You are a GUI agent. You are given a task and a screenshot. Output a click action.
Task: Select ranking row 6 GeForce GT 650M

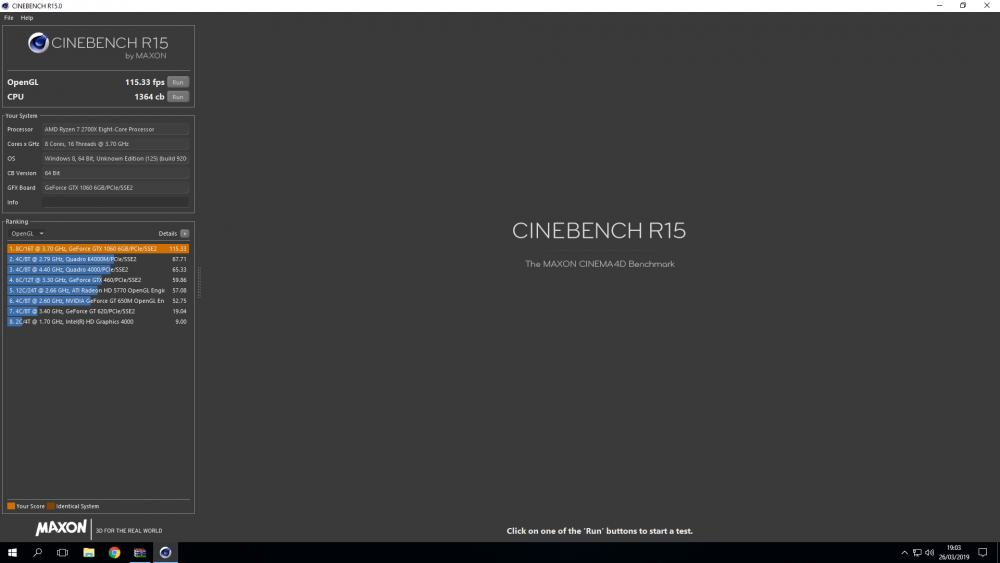click(98, 301)
